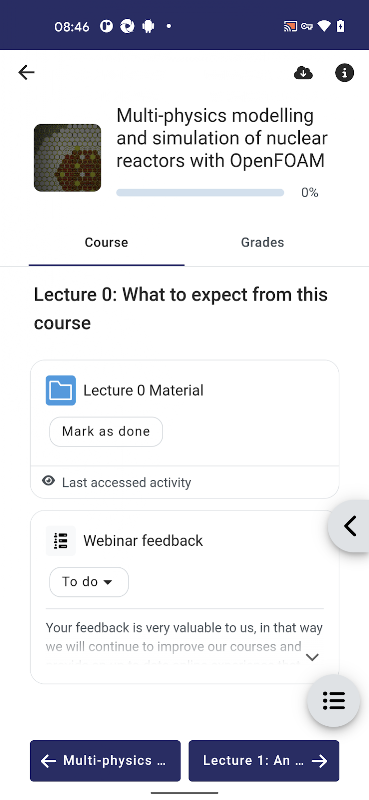Tap the Wi-Fi status icon
This screenshot has height=800, width=369.
pos(324,27)
